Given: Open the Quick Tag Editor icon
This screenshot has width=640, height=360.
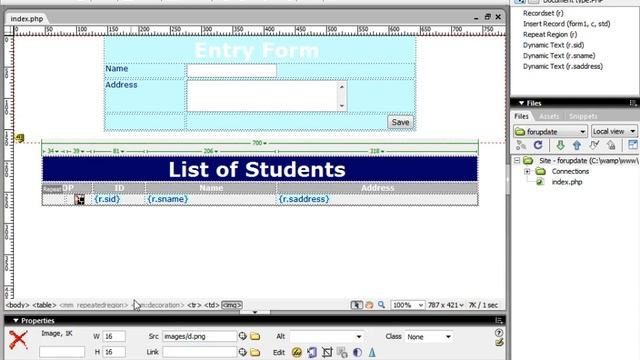Looking at the screenshot, I should 499,343.
